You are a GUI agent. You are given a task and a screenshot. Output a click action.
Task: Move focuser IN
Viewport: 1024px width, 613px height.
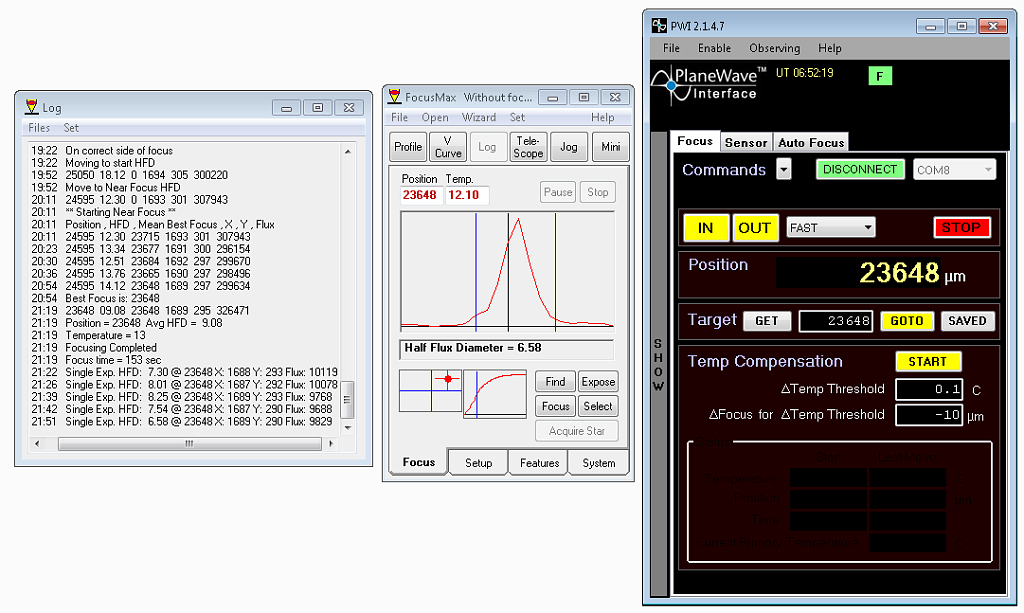point(705,228)
